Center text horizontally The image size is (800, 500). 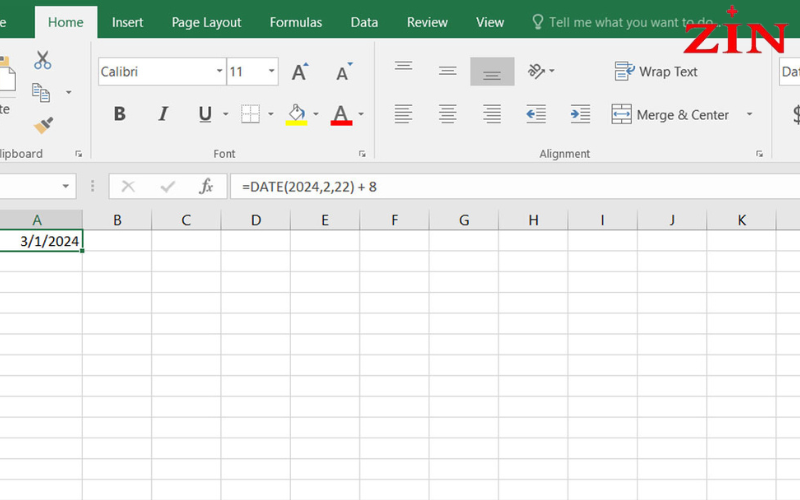[x=447, y=114]
